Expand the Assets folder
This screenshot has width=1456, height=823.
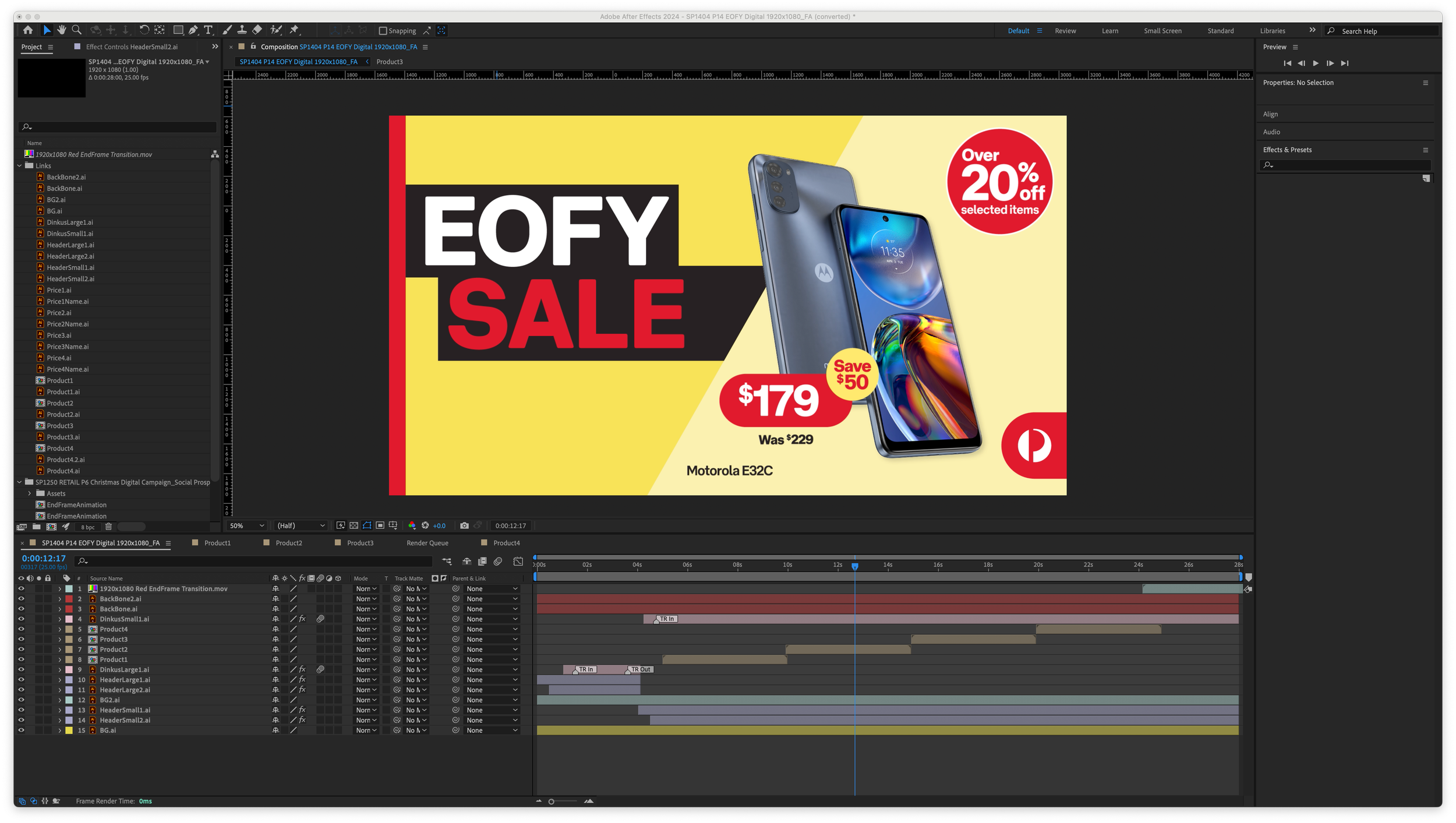[30, 493]
